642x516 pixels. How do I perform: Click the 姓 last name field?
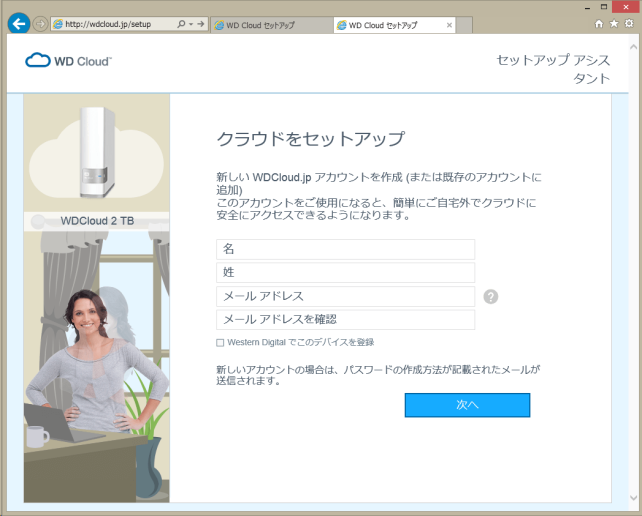346,272
